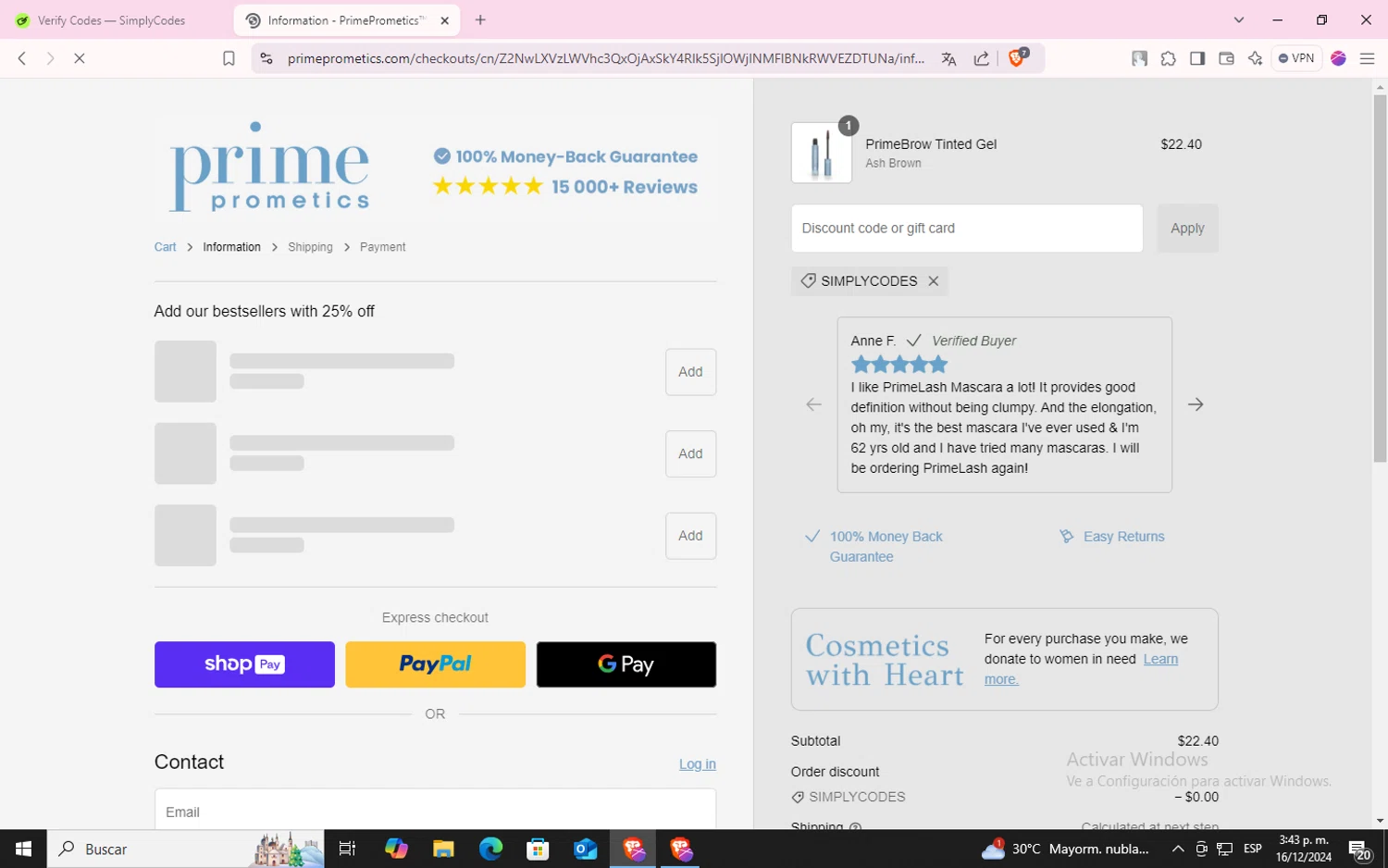The image size is (1388, 868).
Task: Show previous review with left arrow
Action: point(813,404)
